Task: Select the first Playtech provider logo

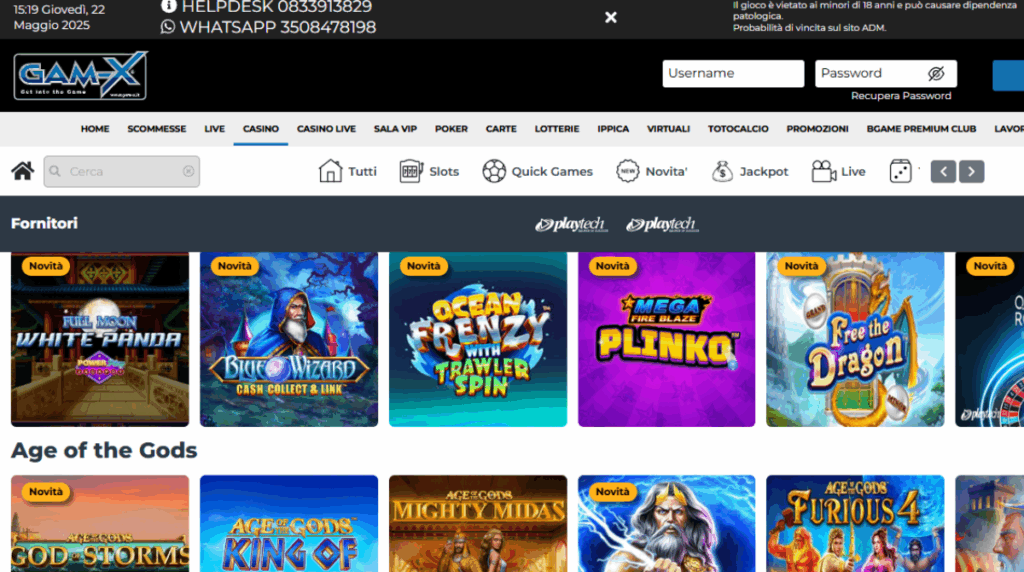Action: point(571,225)
